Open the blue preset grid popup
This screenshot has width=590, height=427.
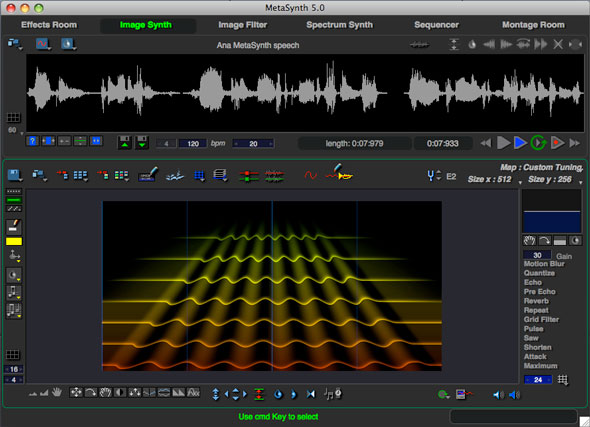81,175
